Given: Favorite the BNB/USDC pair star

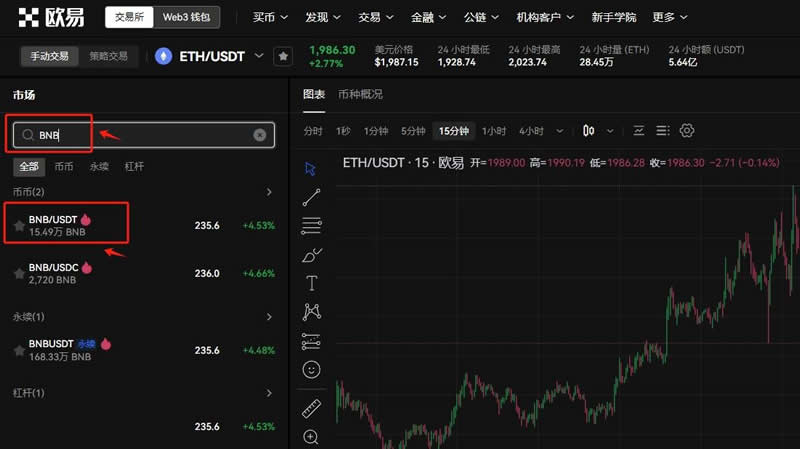Looking at the screenshot, I should (19, 273).
